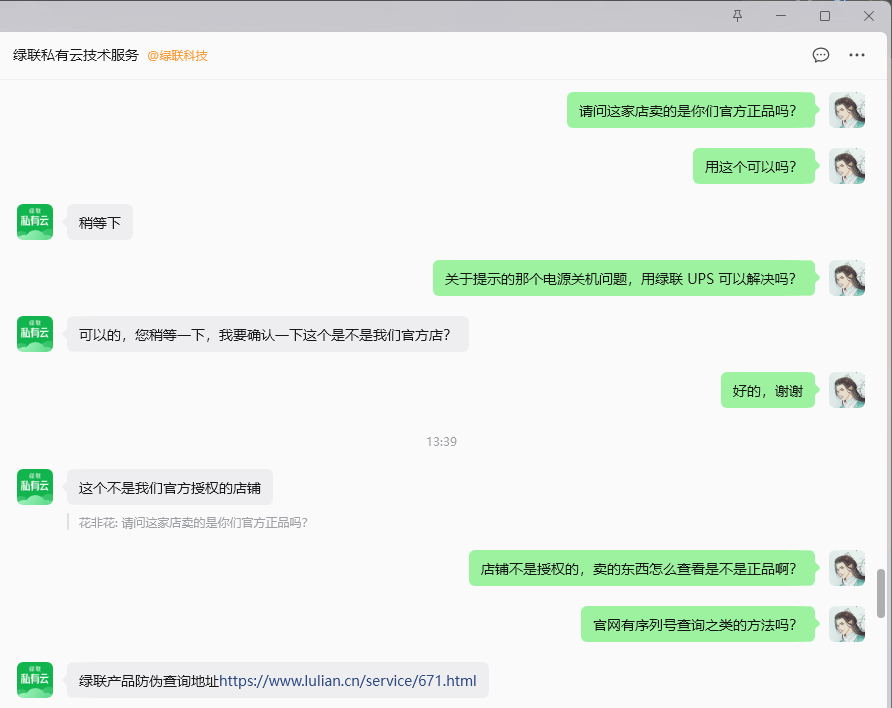
Task: Open the lulian.cn anti-counterfeit query link
Action: [x=348, y=681]
